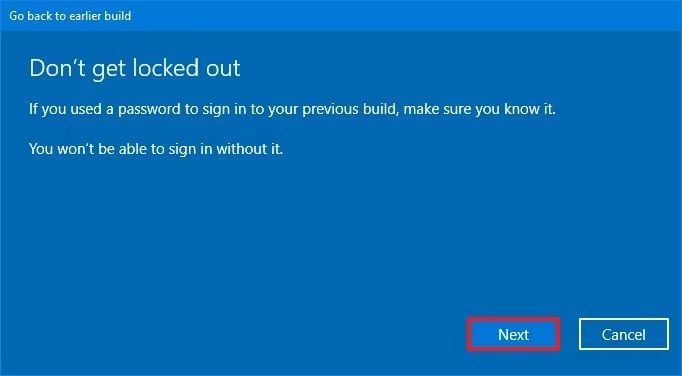Click the Next button to continue
The width and height of the screenshot is (682, 376).
click(513, 334)
